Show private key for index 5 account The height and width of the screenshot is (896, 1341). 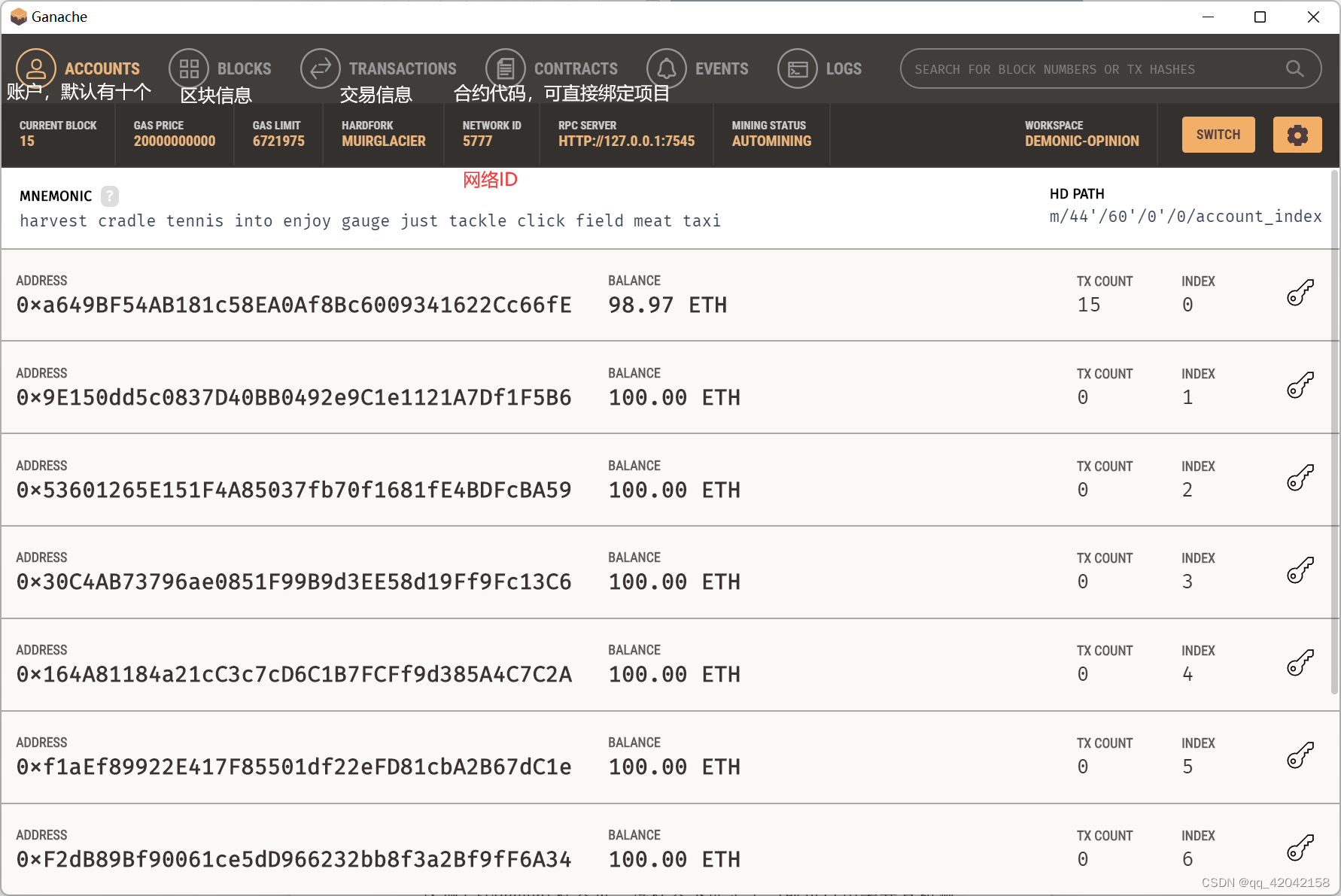(x=1300, y=755)
